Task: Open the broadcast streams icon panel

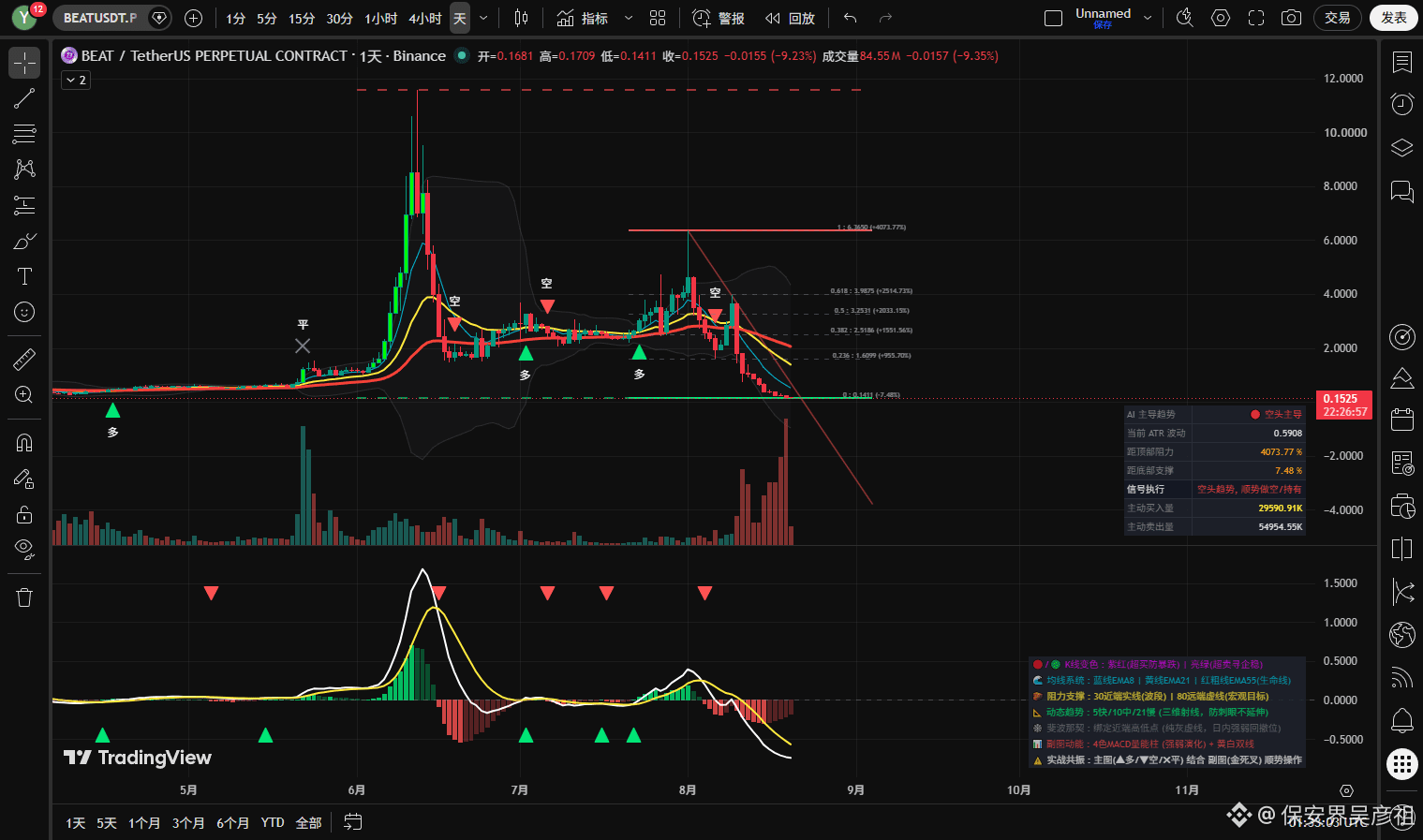Action: [x=1402, y=677]
